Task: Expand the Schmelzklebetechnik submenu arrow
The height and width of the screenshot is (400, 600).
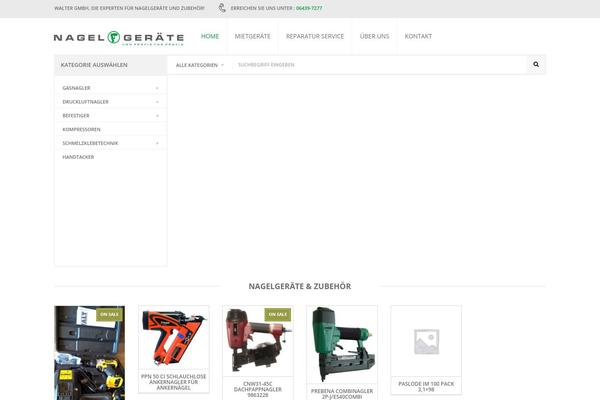Action: [x=157, y=143]
